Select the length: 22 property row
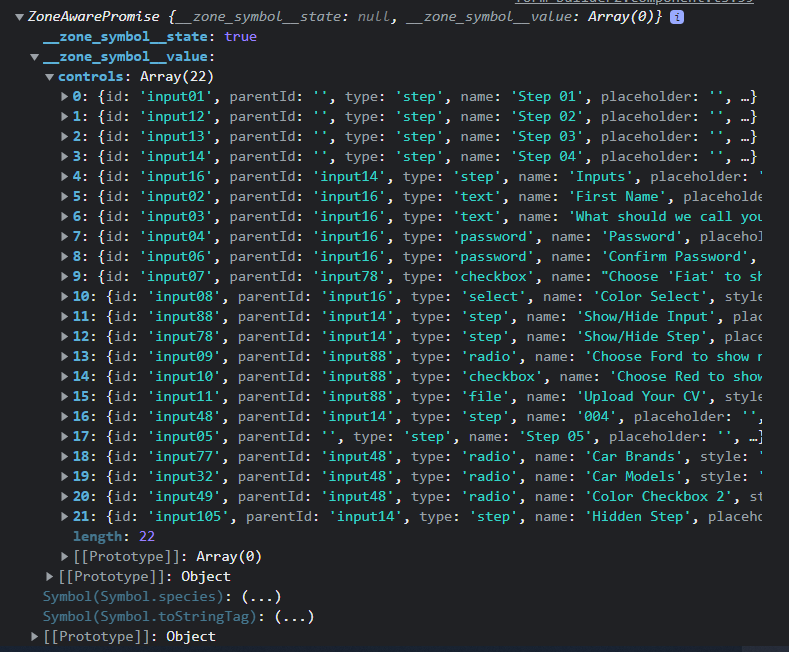Screen dimensions: 789x652 click(x=114, y=537)
